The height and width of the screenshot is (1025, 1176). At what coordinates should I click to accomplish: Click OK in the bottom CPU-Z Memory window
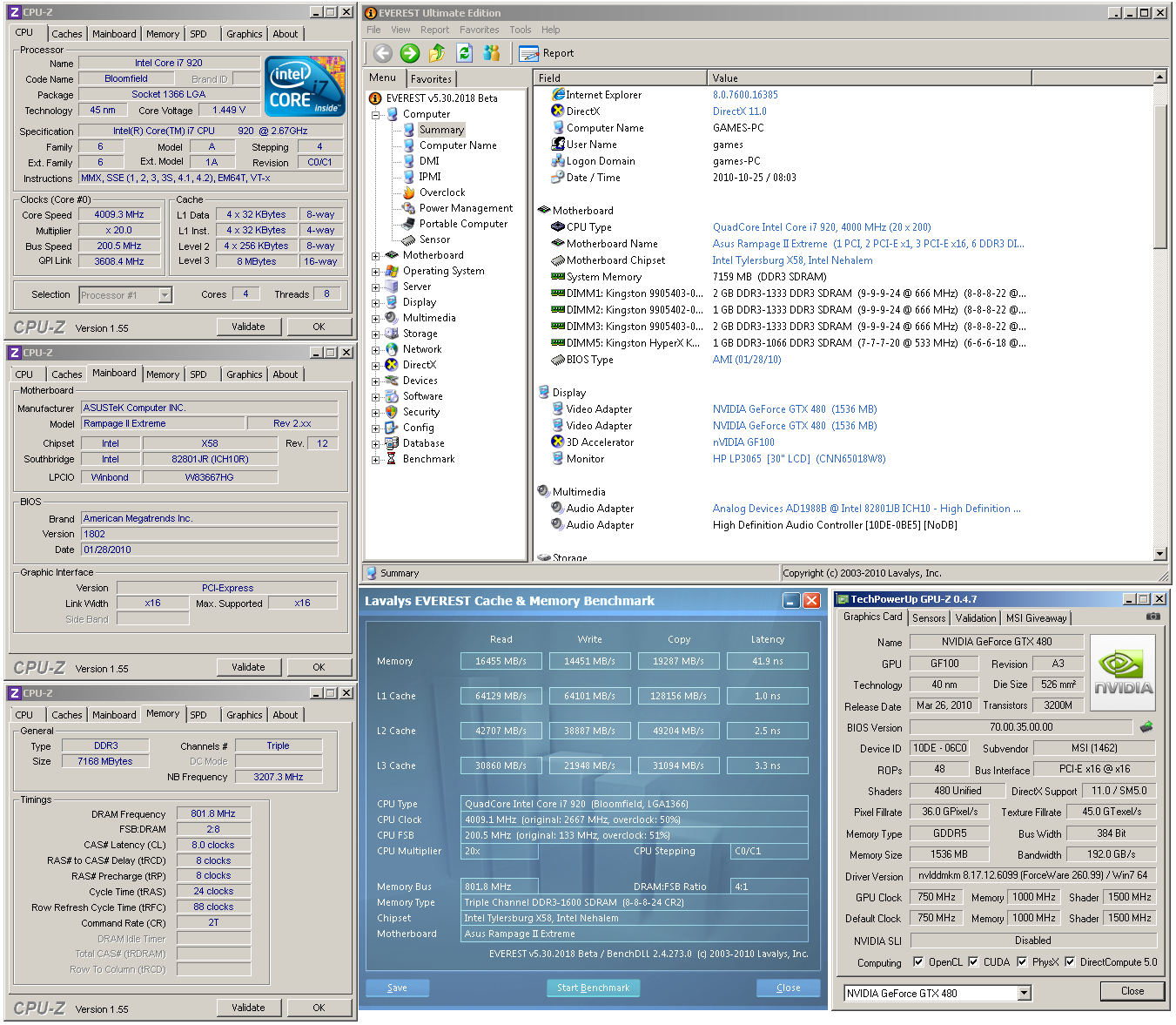coord(319,1008)
